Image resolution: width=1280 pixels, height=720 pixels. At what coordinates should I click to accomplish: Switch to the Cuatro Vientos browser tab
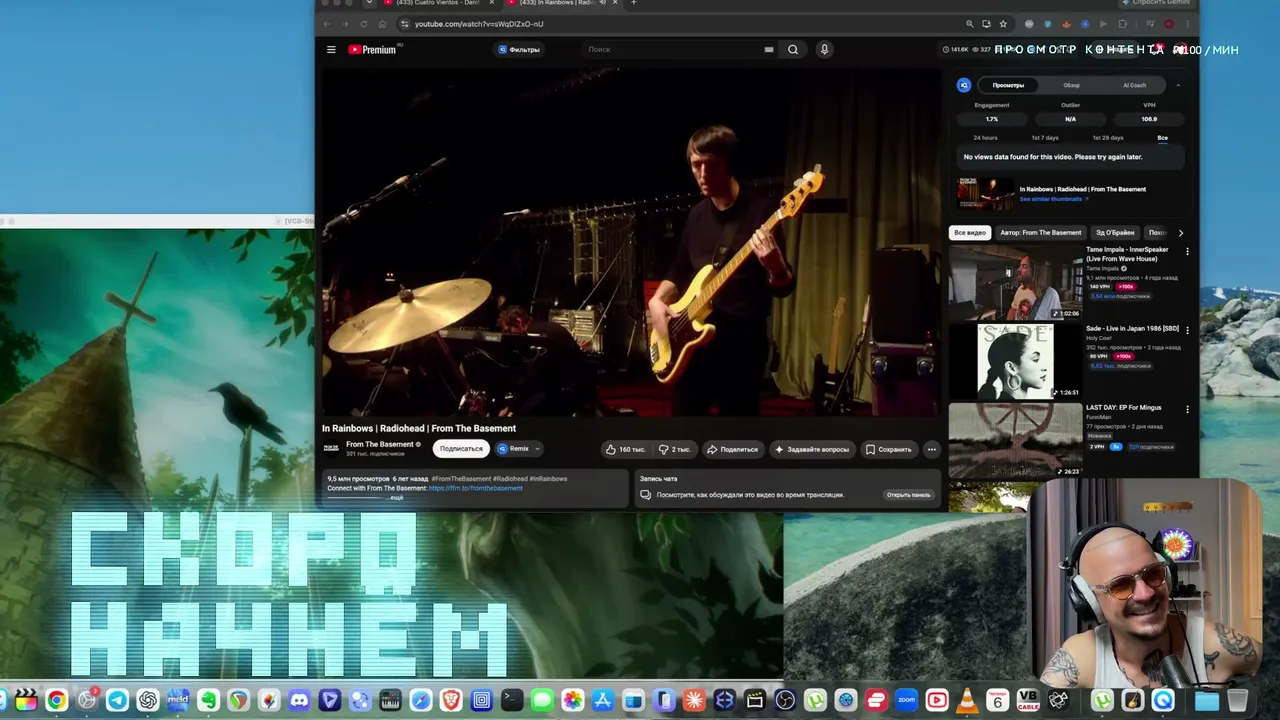point(437,3)
